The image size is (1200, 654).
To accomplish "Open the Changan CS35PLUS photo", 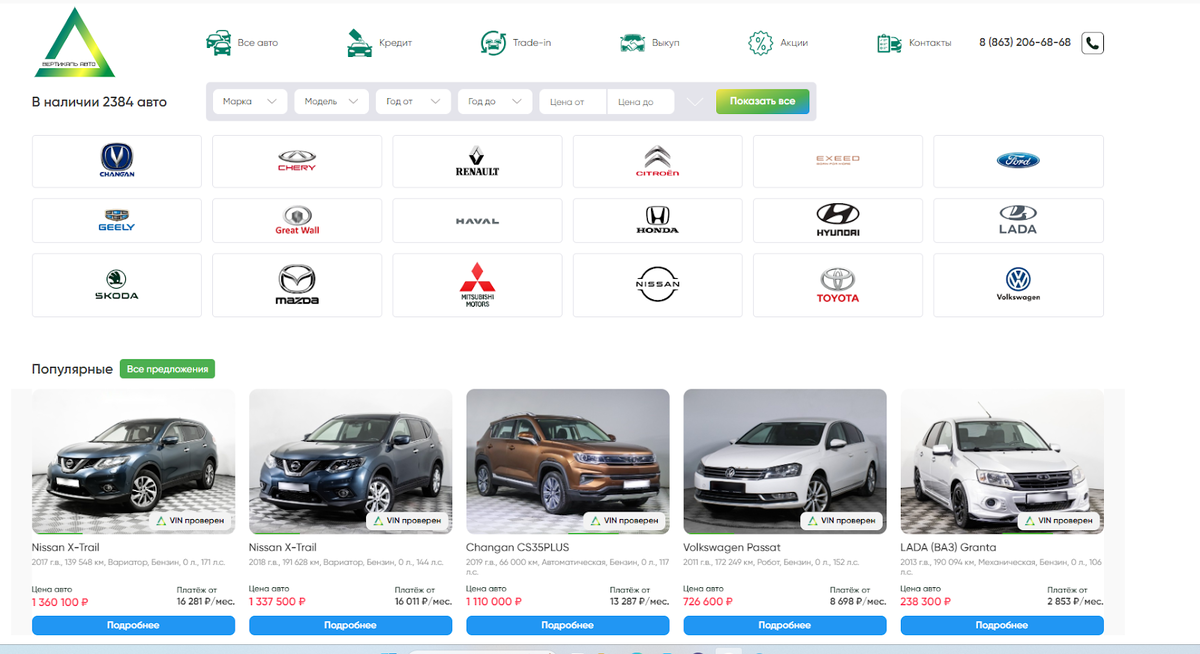I will [x=568, y=462].
